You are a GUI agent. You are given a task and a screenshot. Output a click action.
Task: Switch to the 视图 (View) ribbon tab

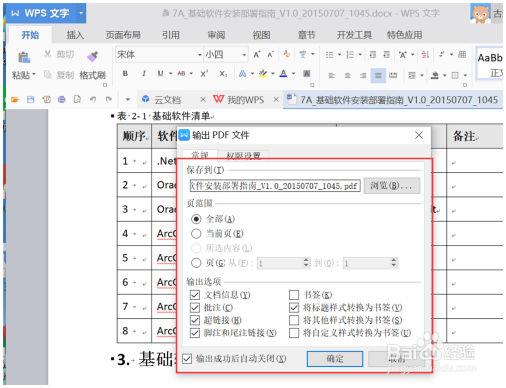point(262,35)
